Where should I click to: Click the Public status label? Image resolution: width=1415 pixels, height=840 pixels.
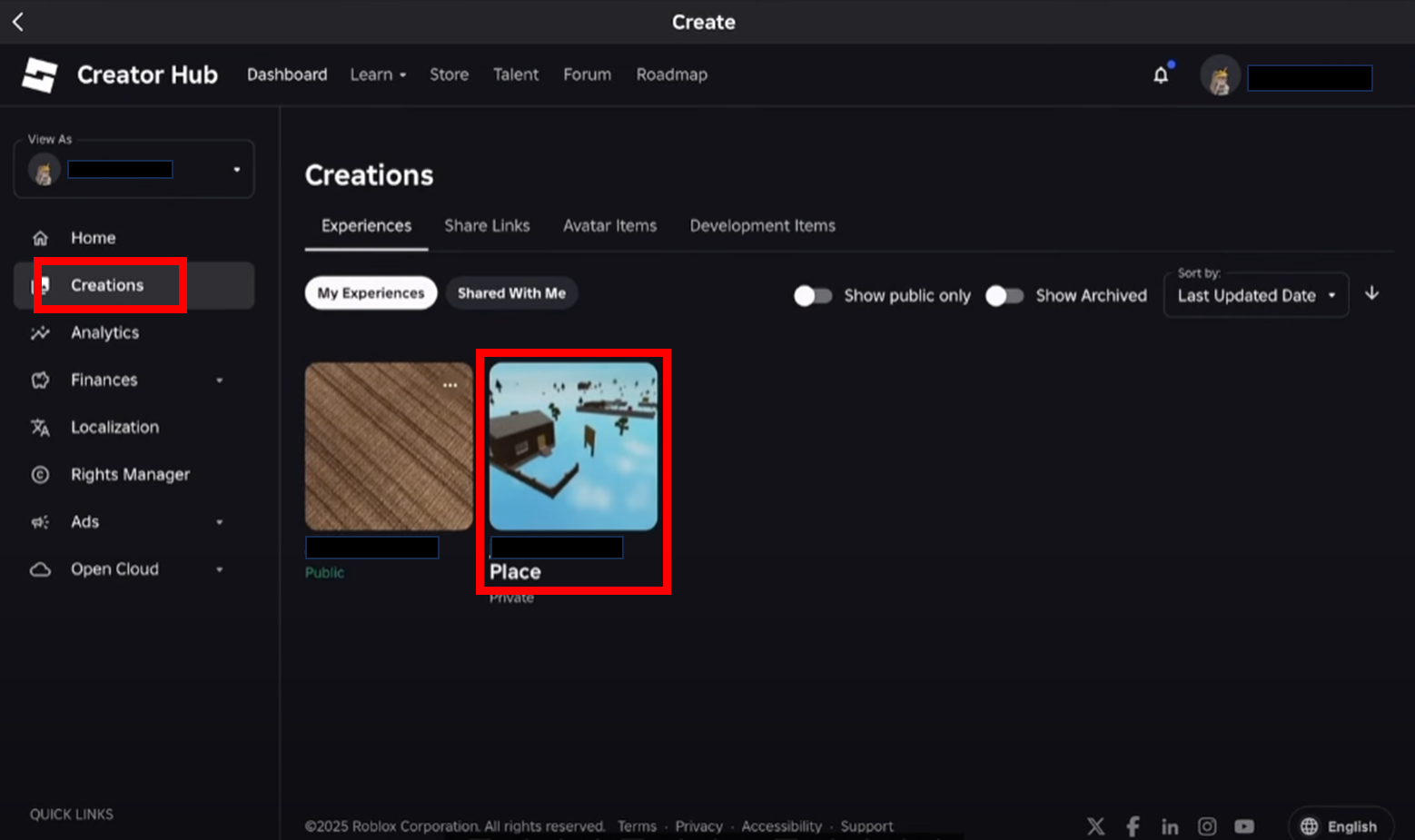(x=324, y=573)
